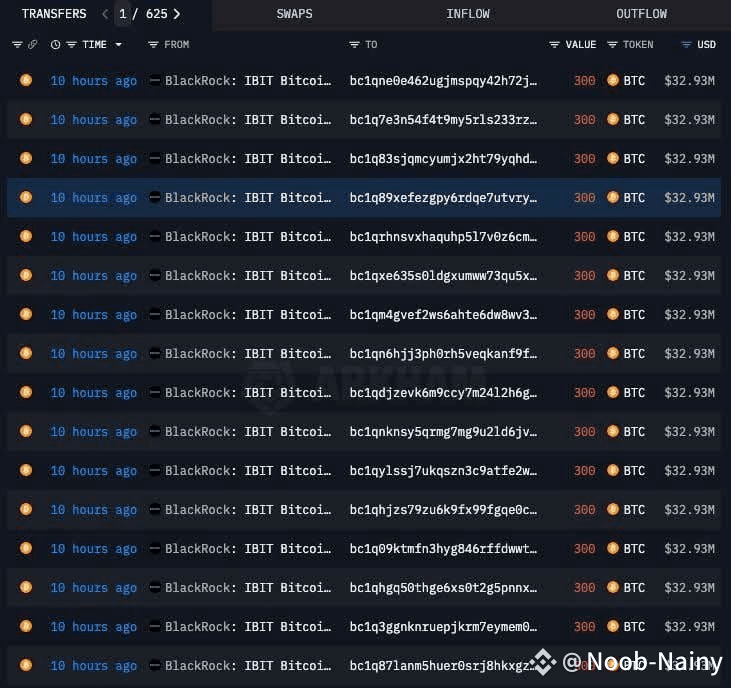
Task: Open '10 hours ago' transaction in bc1q7e3n54f row
Action: (x=94, y=120)
